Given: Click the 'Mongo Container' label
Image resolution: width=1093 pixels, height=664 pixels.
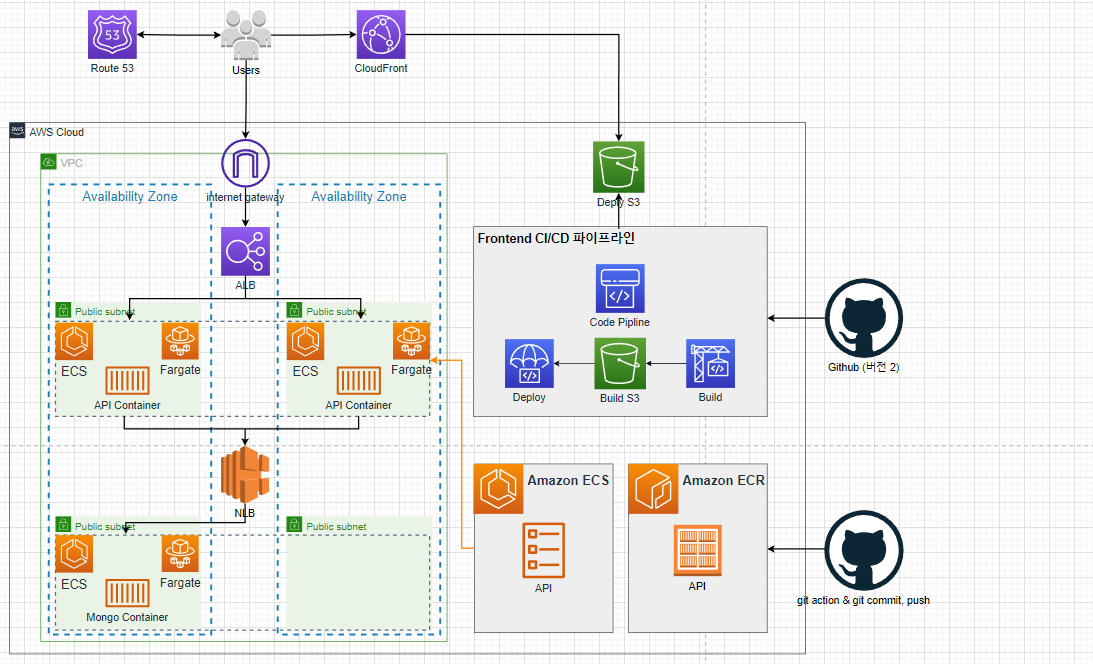Looking at the screenshot, I should point(127,617).
